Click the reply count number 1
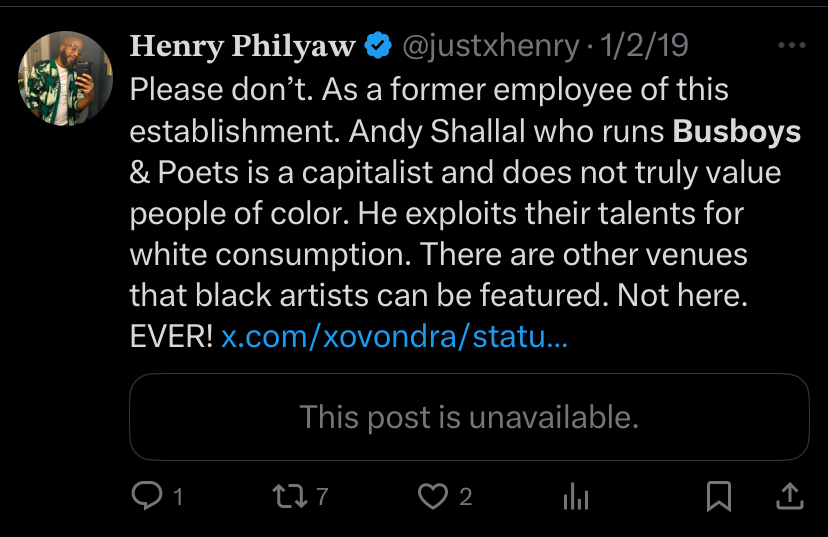 point(178,497)
